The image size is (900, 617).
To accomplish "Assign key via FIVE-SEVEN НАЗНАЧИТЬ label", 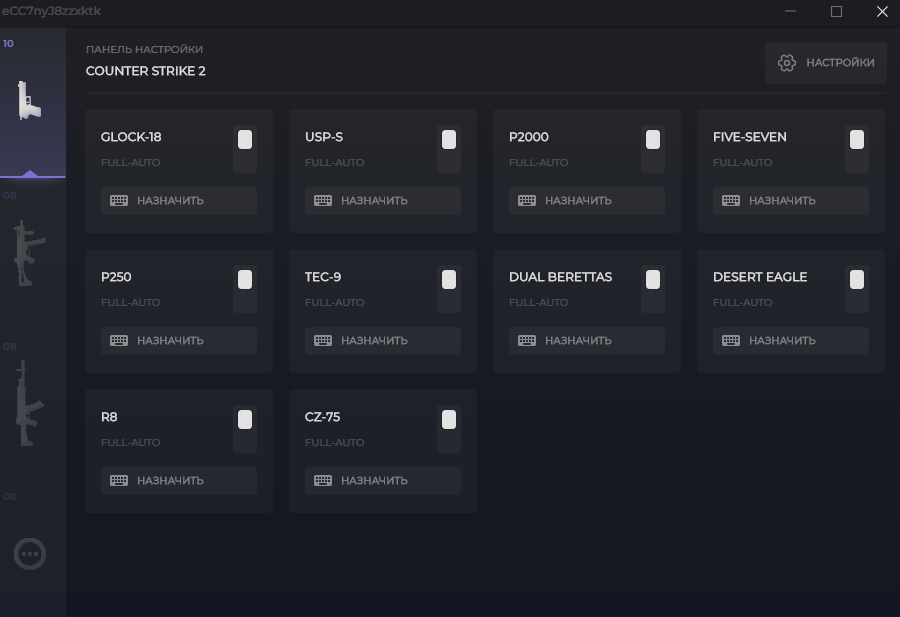I will coord(782,200).
